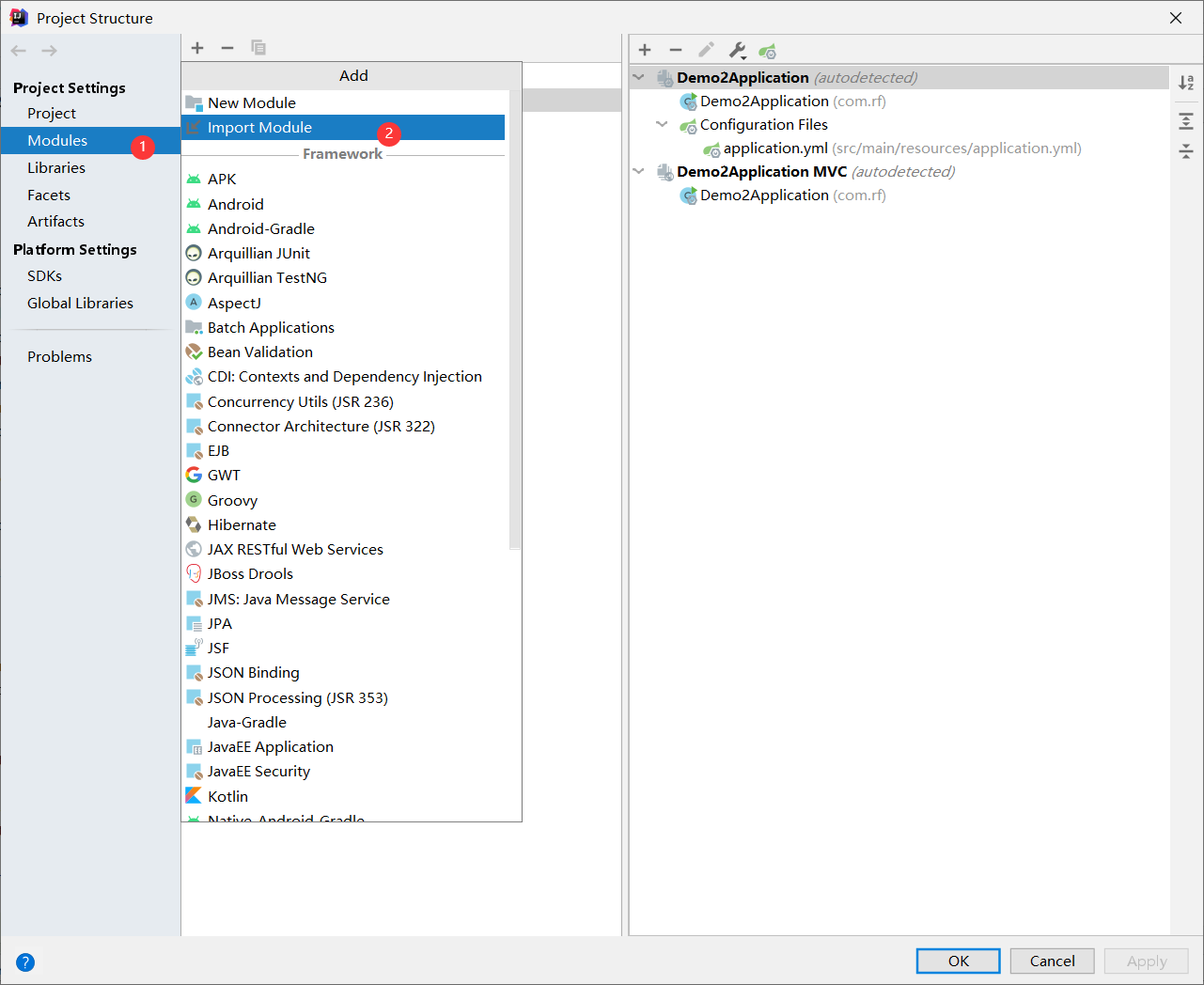Click the Remove (minus) icon in the Spring facet toolbar
Viewport: 1204px width, 985px height.
(x=675, y=50)
